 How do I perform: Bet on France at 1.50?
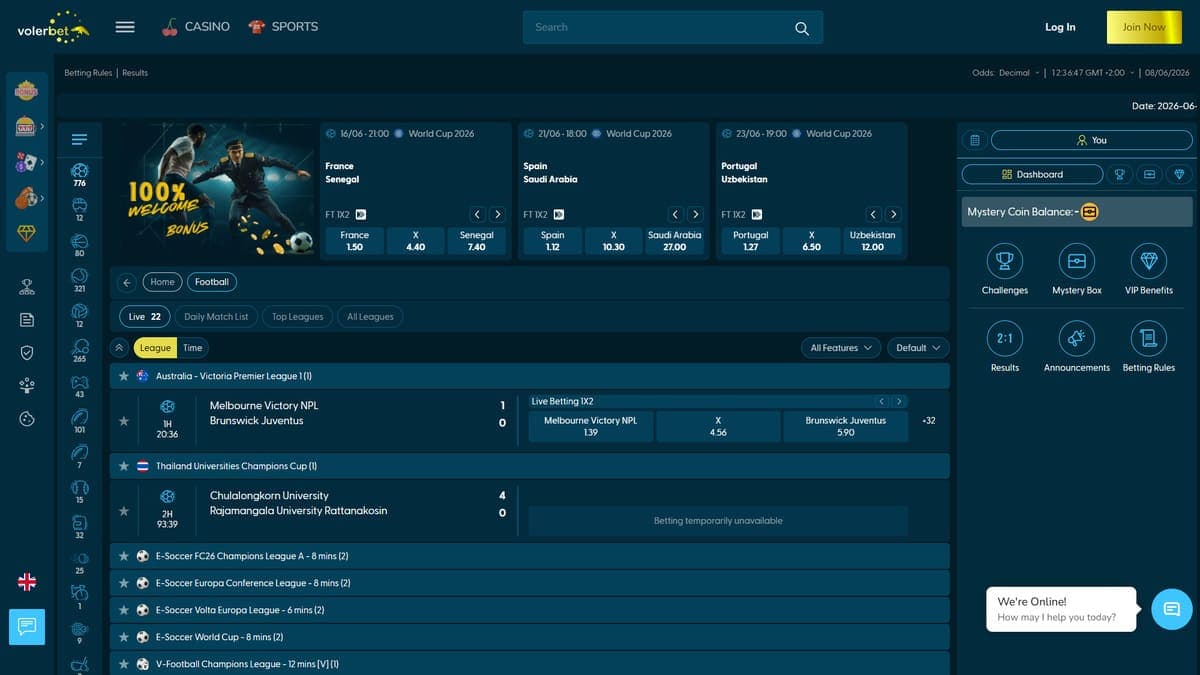(x=355, y=241)
